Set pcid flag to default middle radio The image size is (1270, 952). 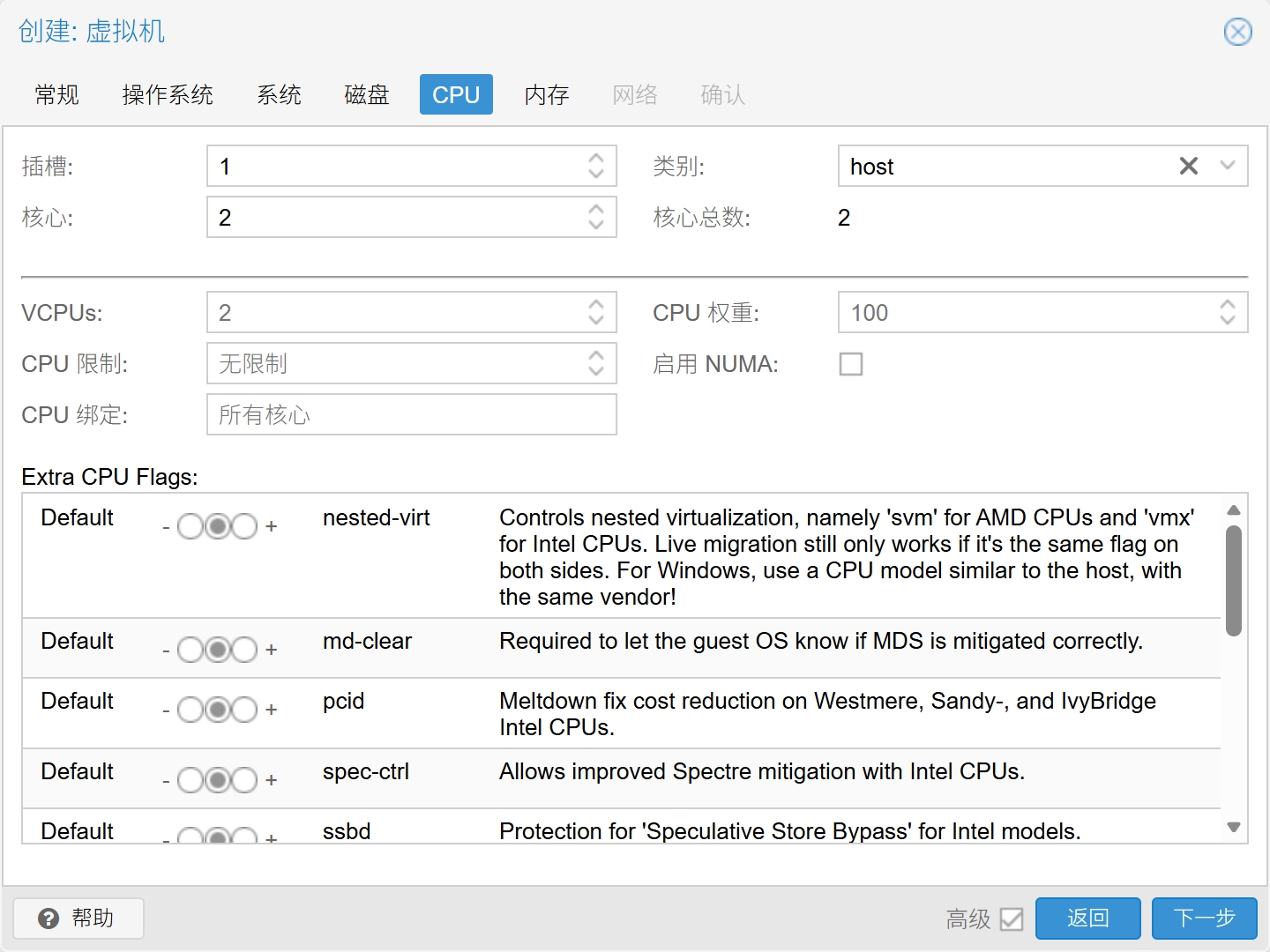[217, 710]
